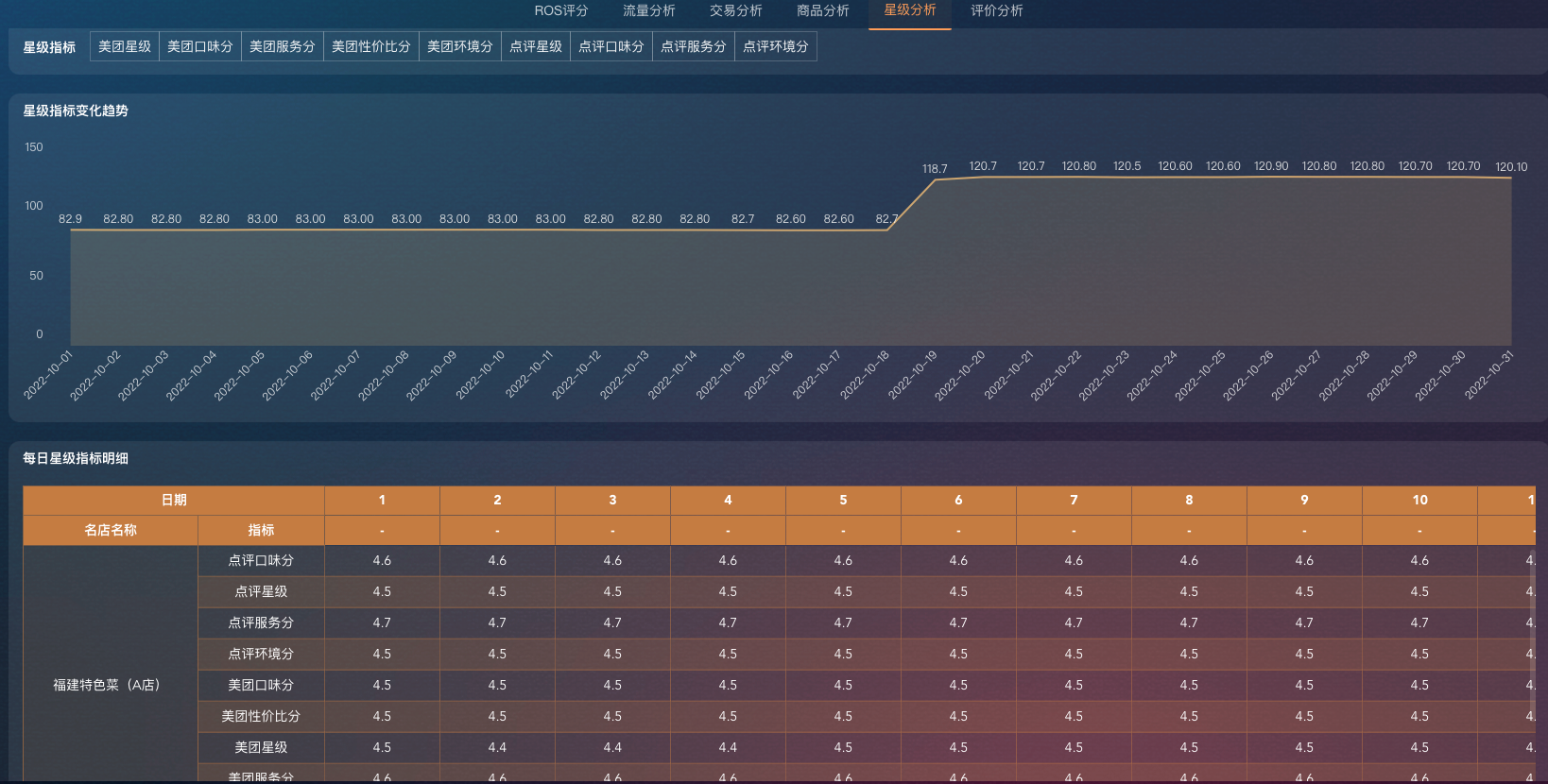Go to the 交易分析 tab
Image resolution: width=1548 pixels, height=784 pixels.
tap(735, 11)
